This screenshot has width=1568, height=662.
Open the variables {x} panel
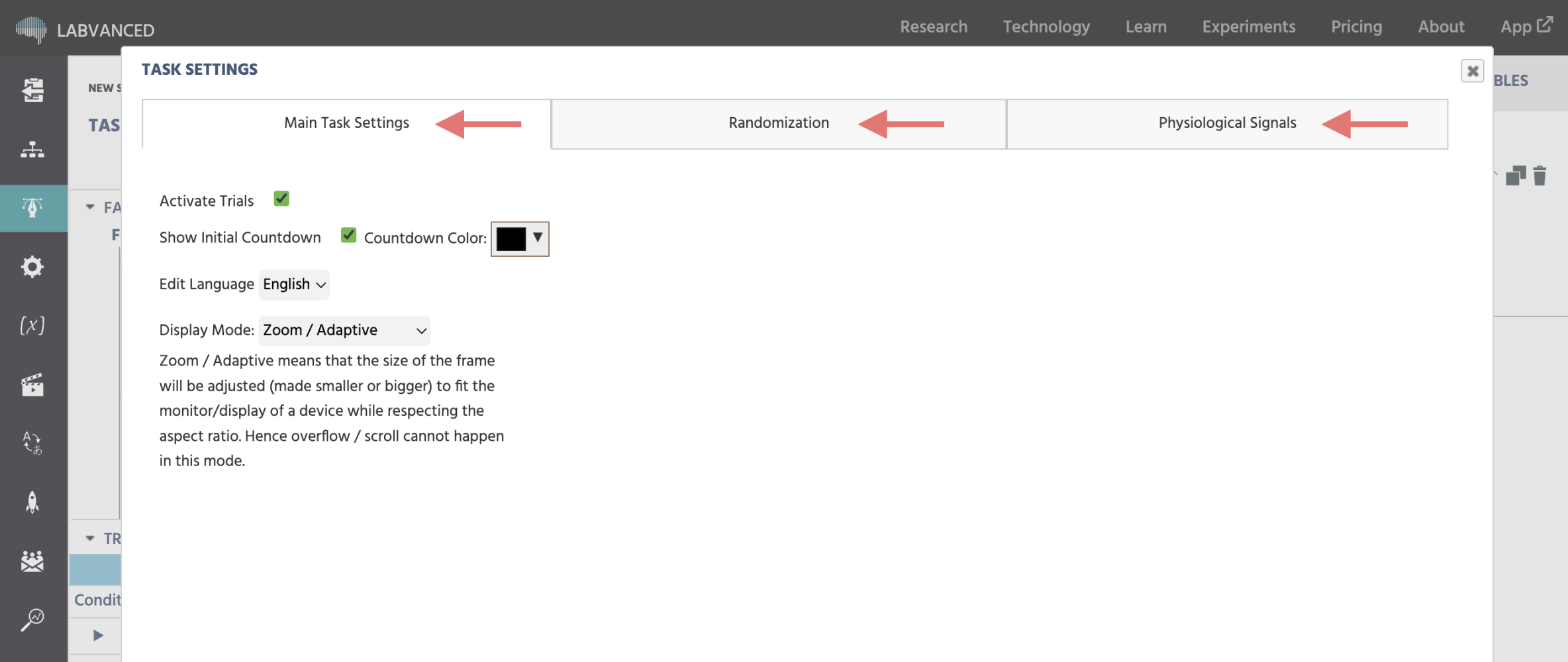tap(32, 324)
